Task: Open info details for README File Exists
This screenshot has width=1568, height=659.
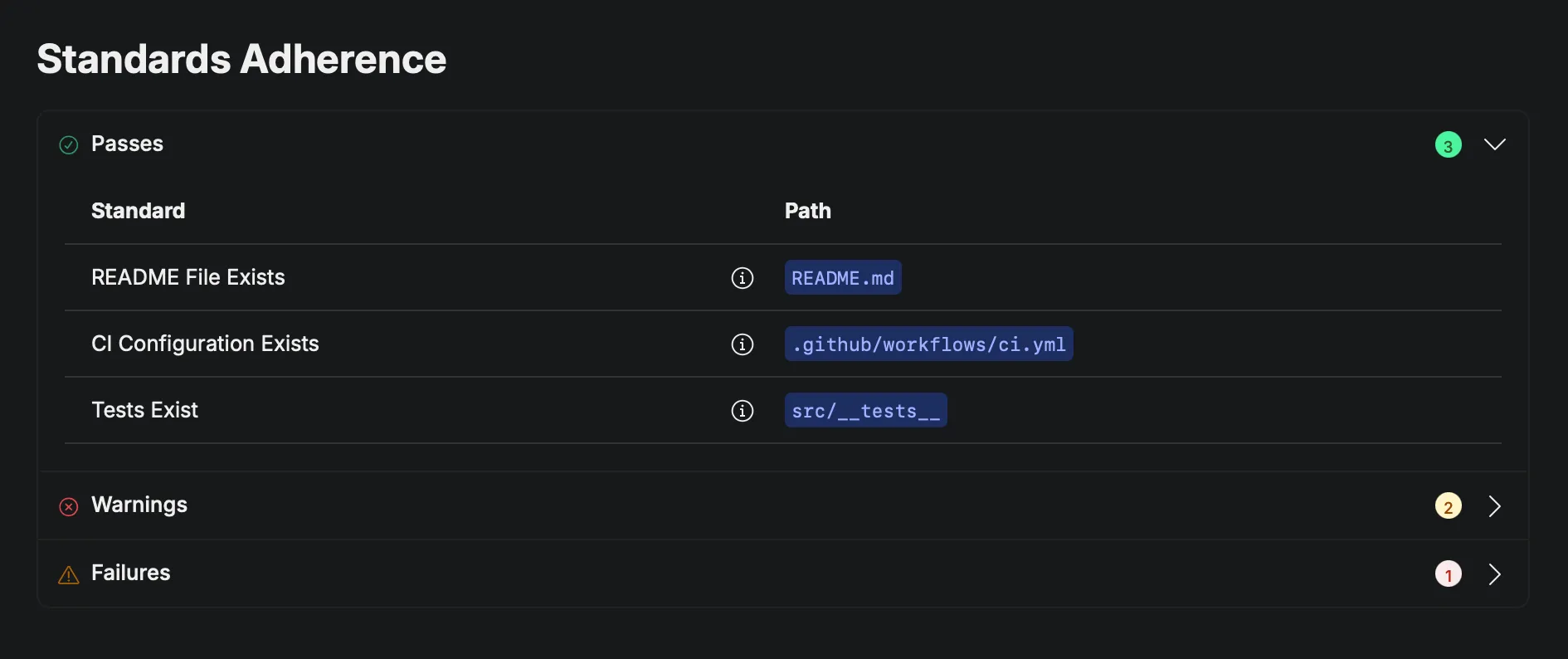Action: coord(742,278)
